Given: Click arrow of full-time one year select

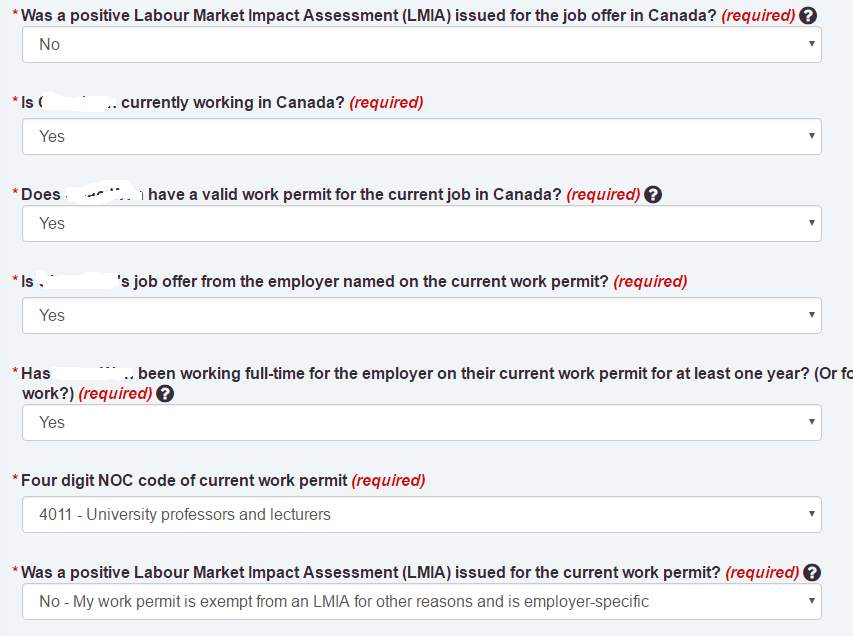Looking at the screenshot, I should point(812,422).
